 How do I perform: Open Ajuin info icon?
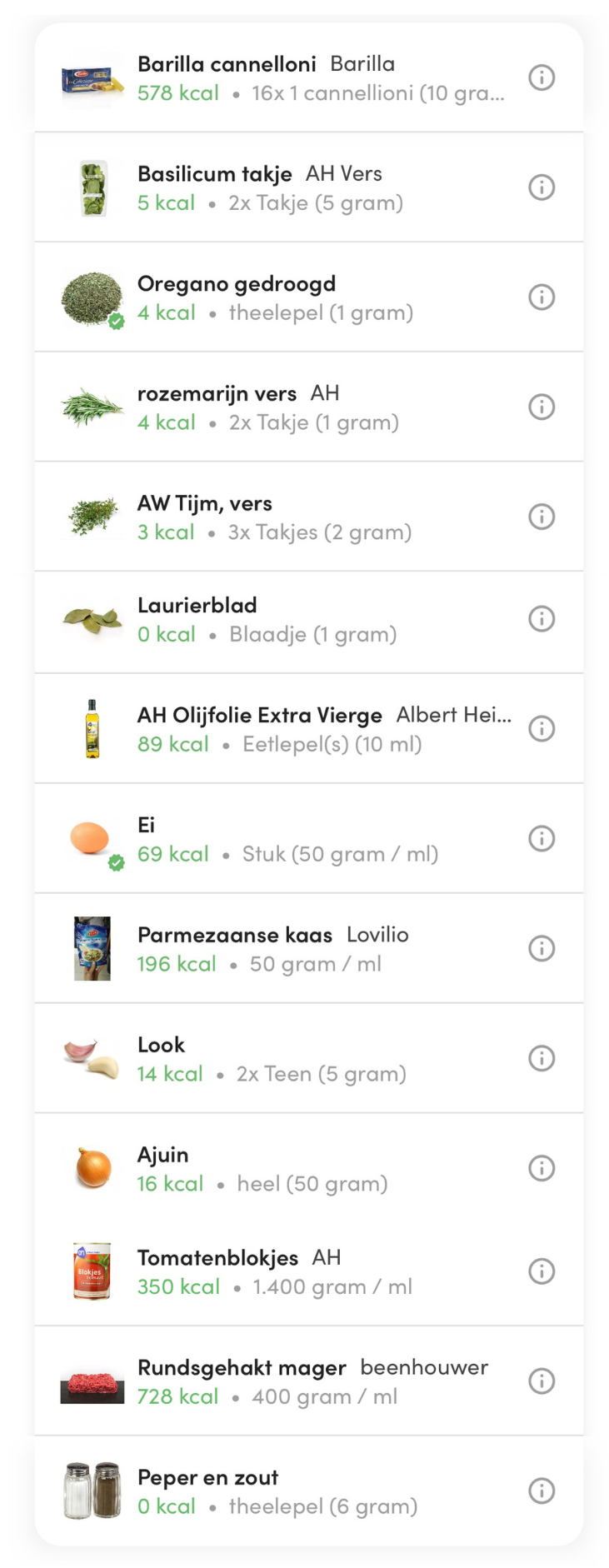[x=542, y=1168]
